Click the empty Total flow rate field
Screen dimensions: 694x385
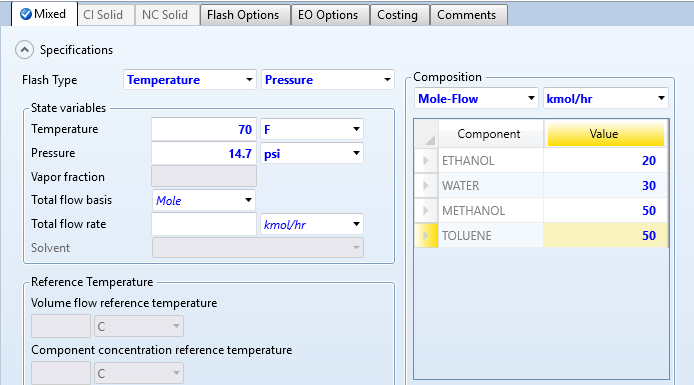point(204,224)
